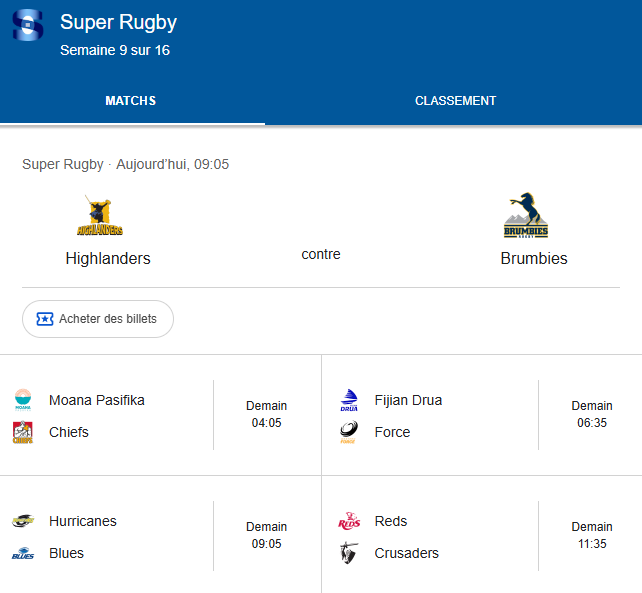Select the Highlanders team name

(108, 259)
